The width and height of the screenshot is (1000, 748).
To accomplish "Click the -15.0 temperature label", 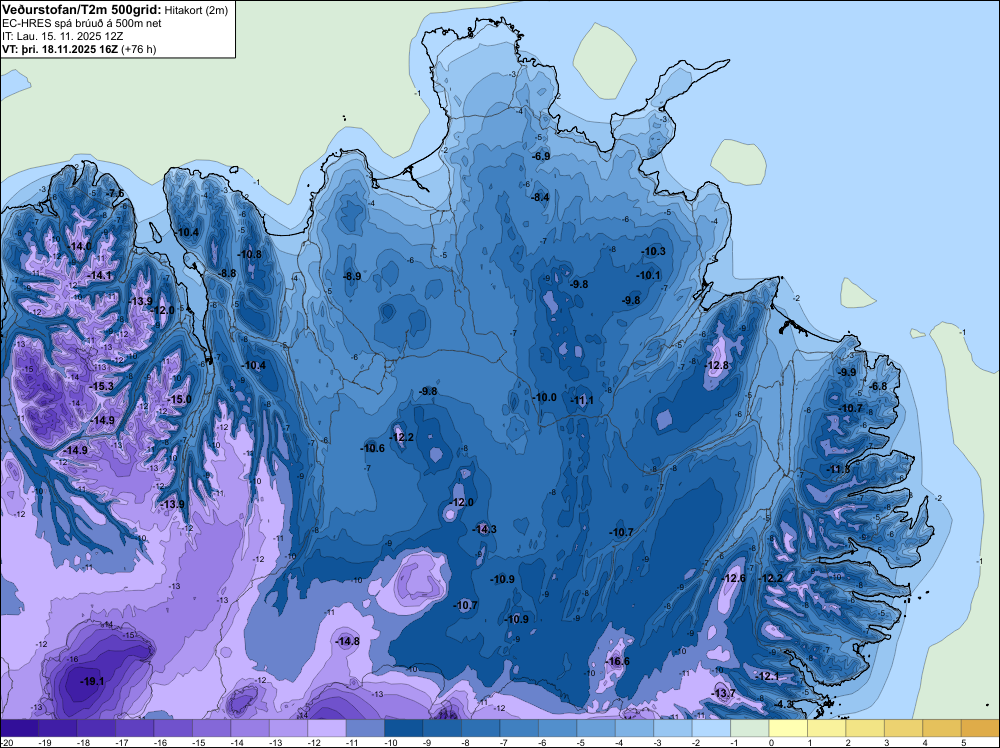I will 179,399.
